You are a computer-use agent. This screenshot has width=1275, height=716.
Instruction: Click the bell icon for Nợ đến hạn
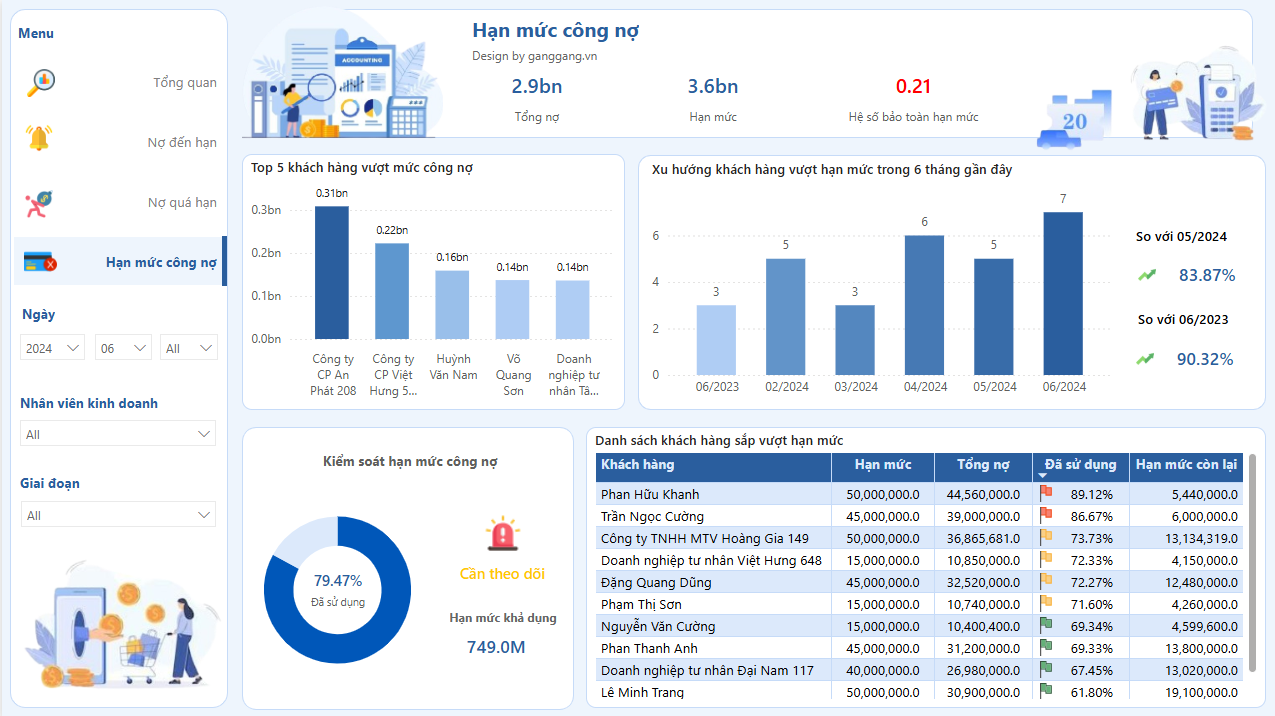tap(39, 139)
